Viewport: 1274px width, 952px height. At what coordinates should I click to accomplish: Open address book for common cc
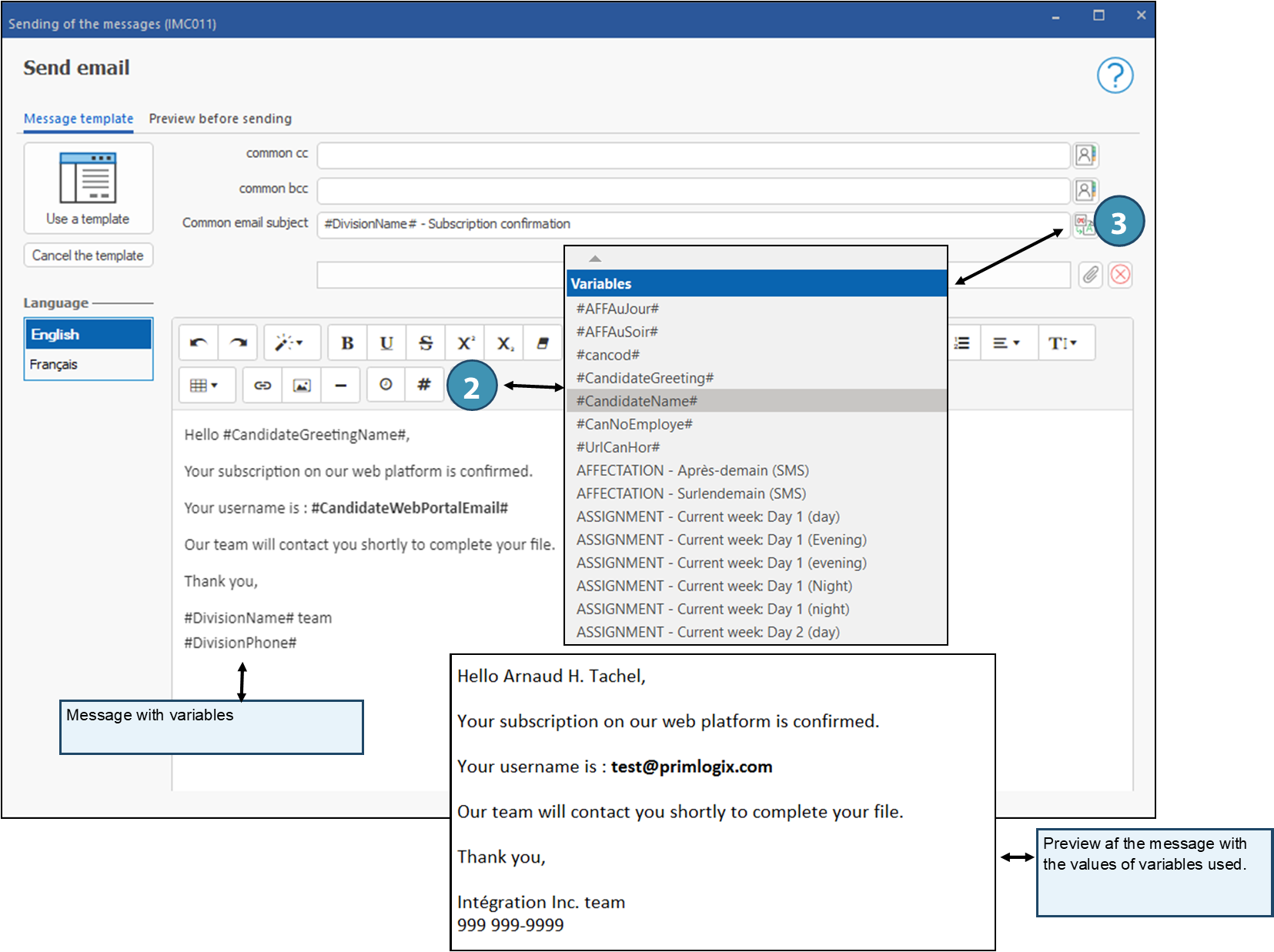(x=1085, y=155)
